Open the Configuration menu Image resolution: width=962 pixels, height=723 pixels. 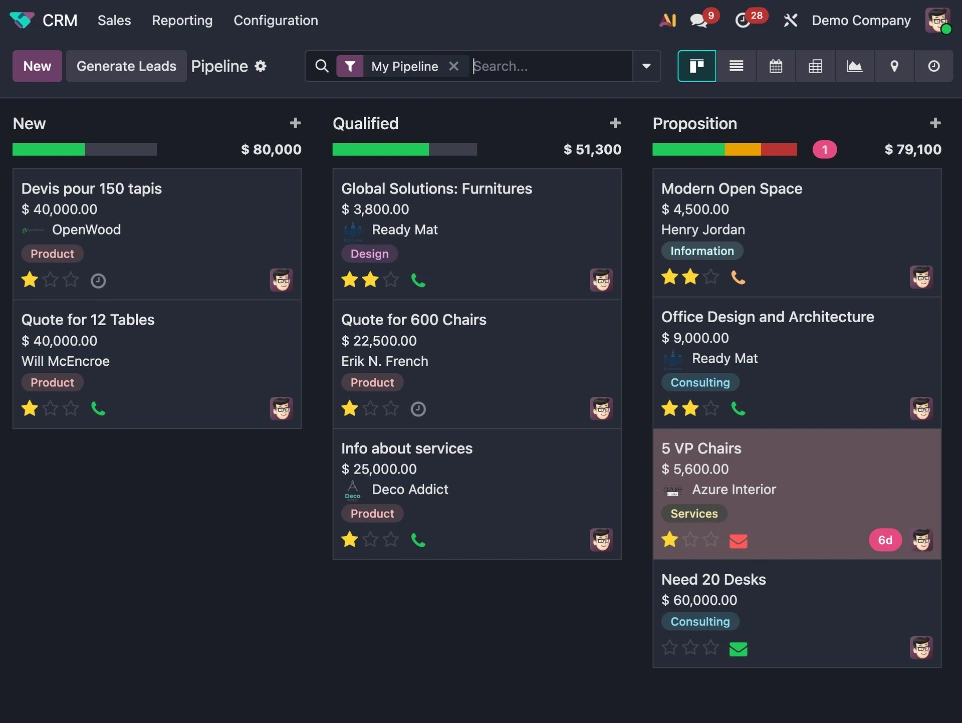click(x=275, y=20)
